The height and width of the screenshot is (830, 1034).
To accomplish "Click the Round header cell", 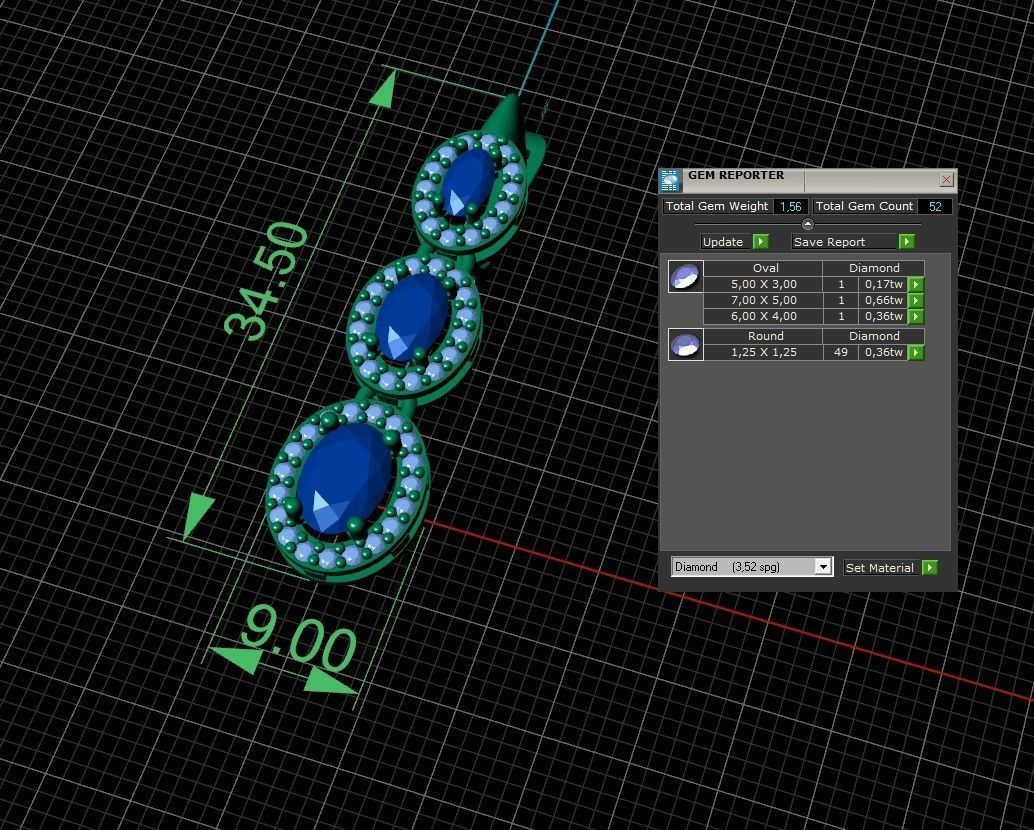I will click(764, 336).
